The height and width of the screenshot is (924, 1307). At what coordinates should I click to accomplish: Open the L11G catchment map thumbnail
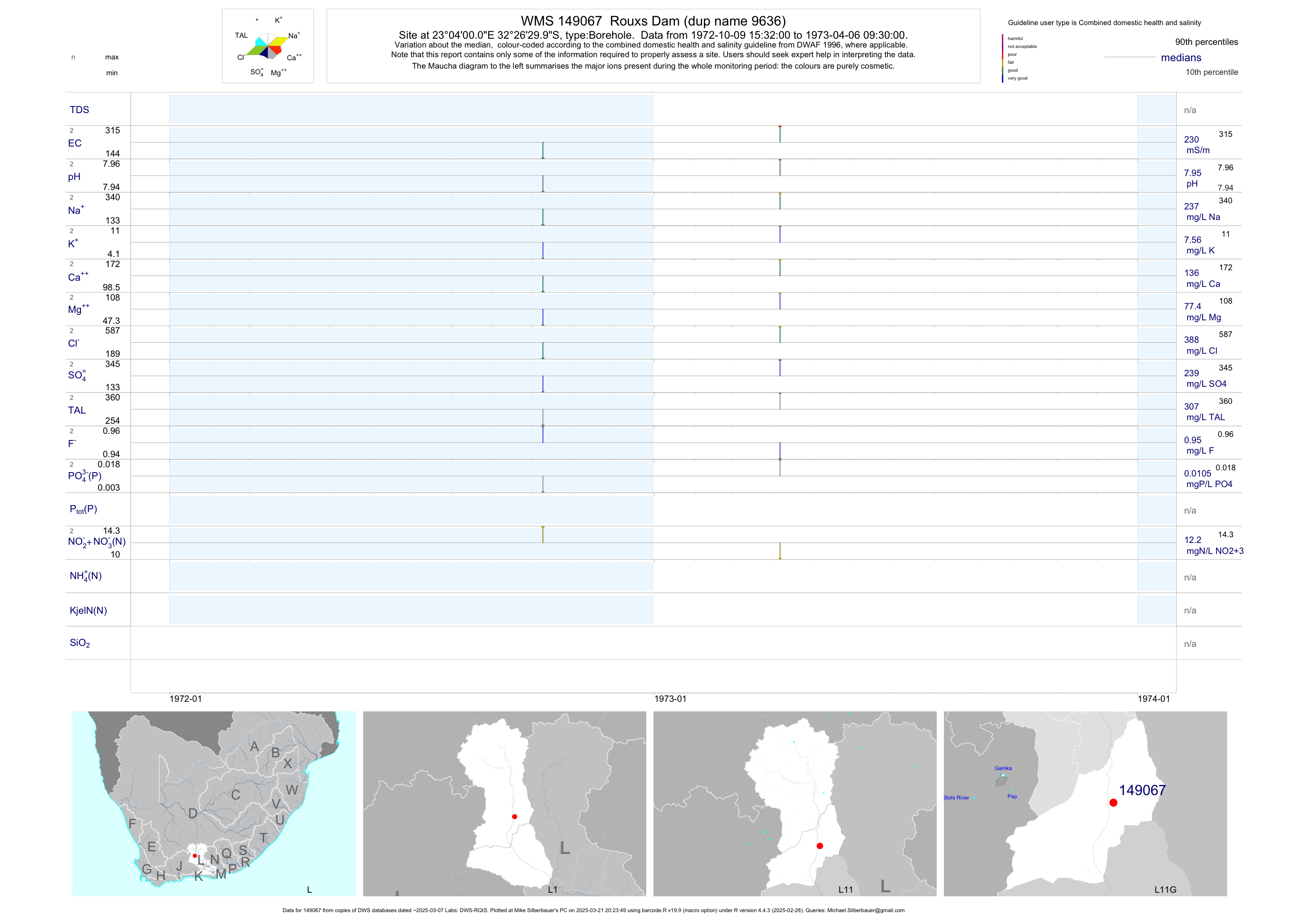click(1085, 803)
